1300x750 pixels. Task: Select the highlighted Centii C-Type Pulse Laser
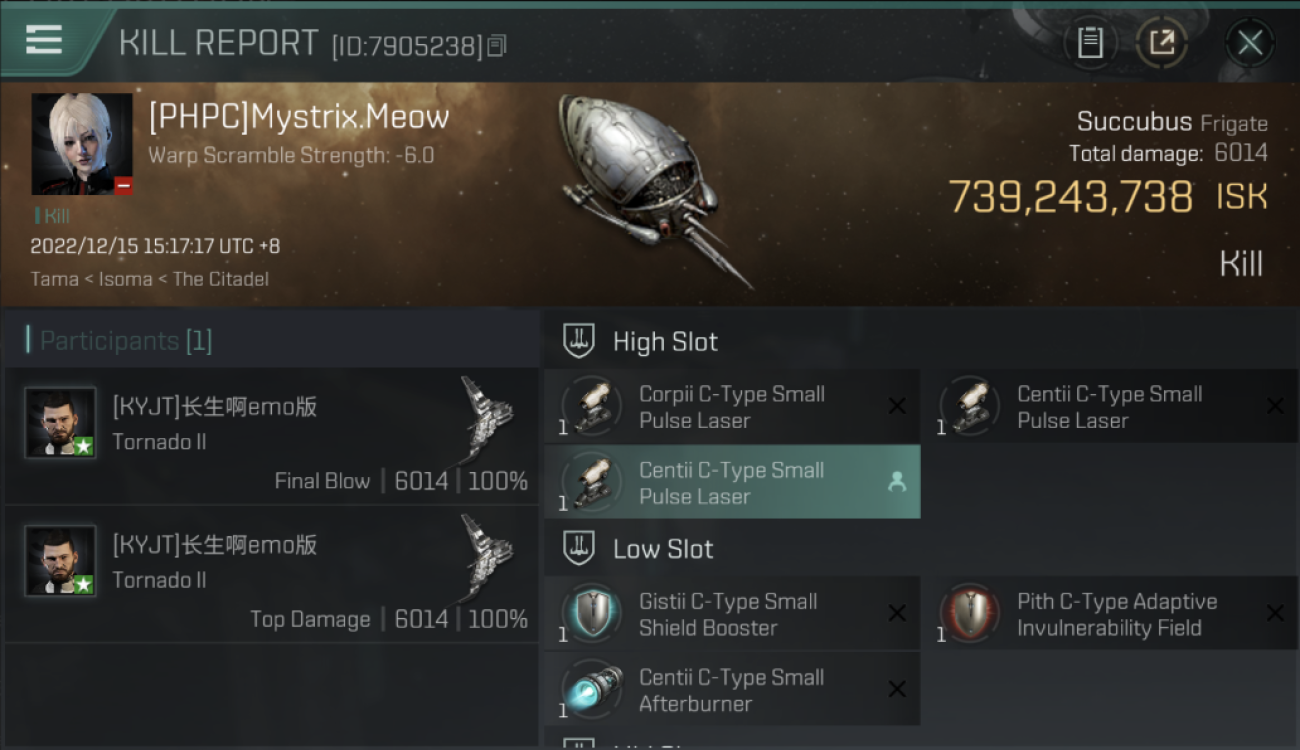click(x=732, y=483)
